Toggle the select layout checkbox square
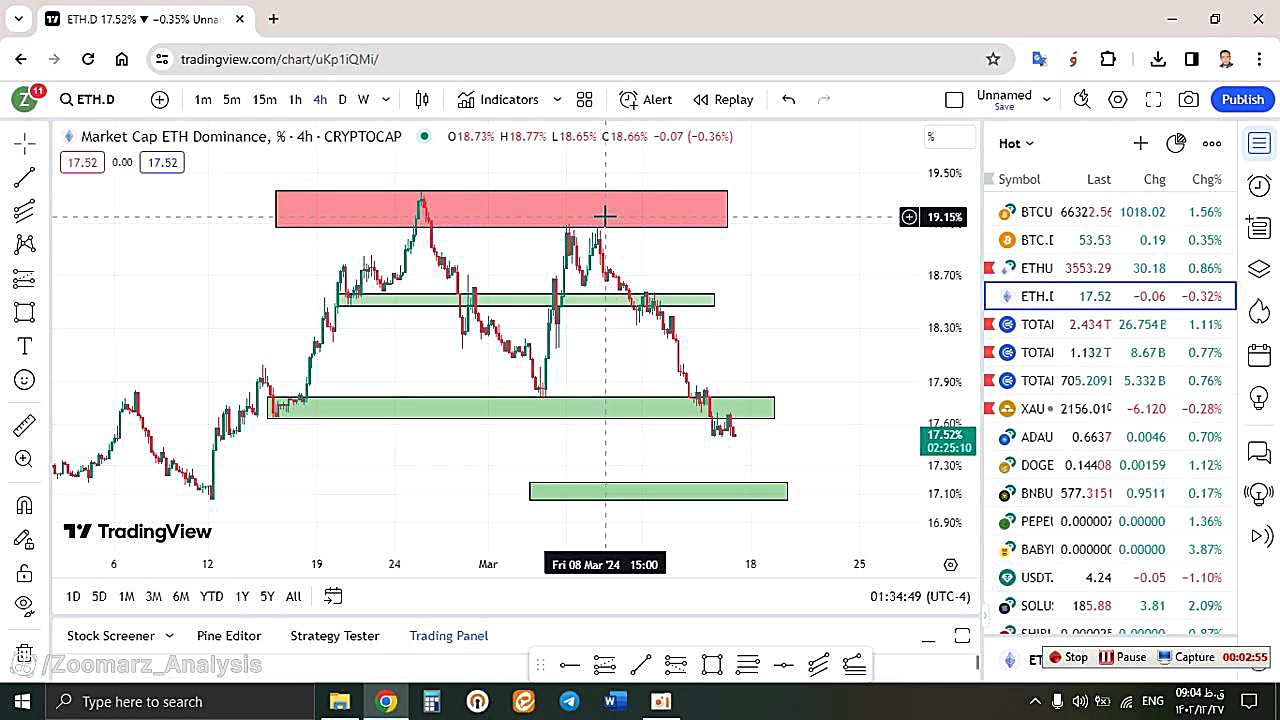This screenshot has width=1280, height=720. point(954,99)
